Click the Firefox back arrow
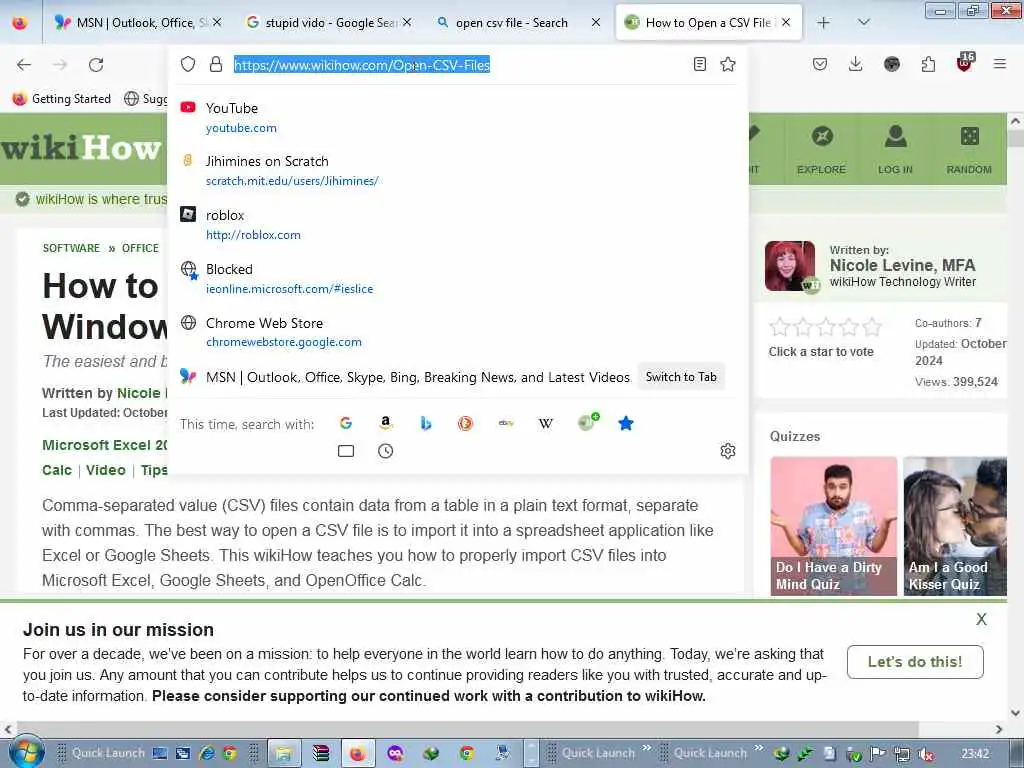Screen dimensions: 1024x768 [24, 65]
